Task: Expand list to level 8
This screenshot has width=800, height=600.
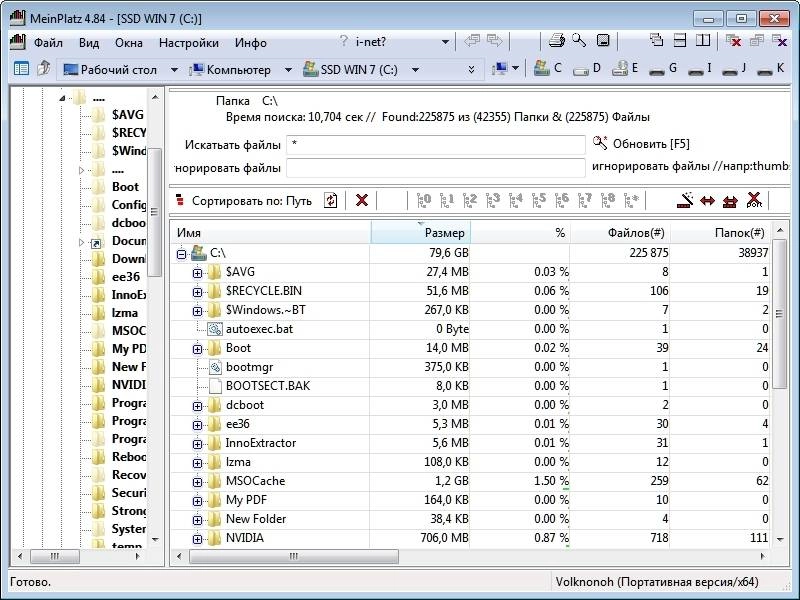Action: 608,201
